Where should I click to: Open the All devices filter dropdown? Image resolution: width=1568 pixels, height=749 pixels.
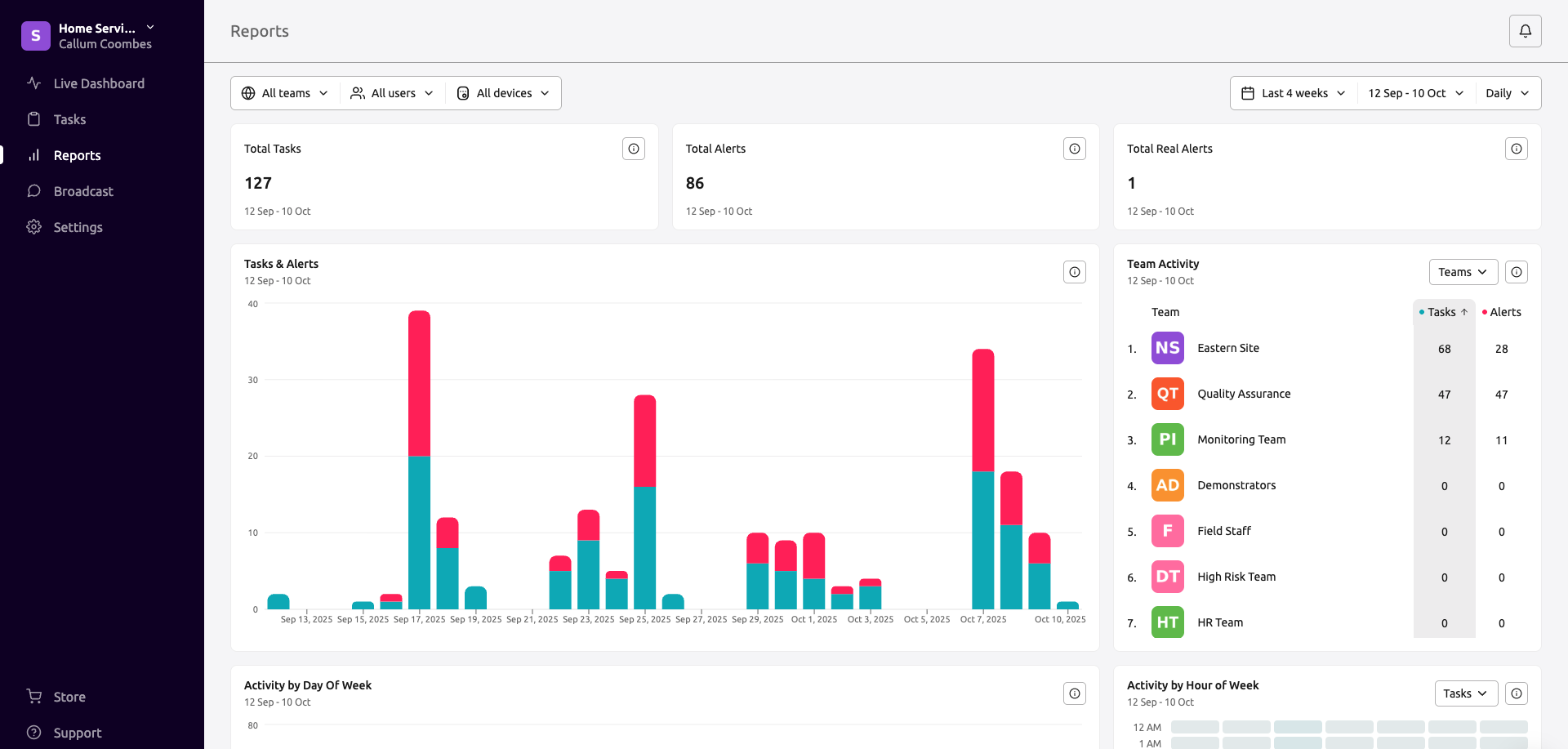[503, 93]
